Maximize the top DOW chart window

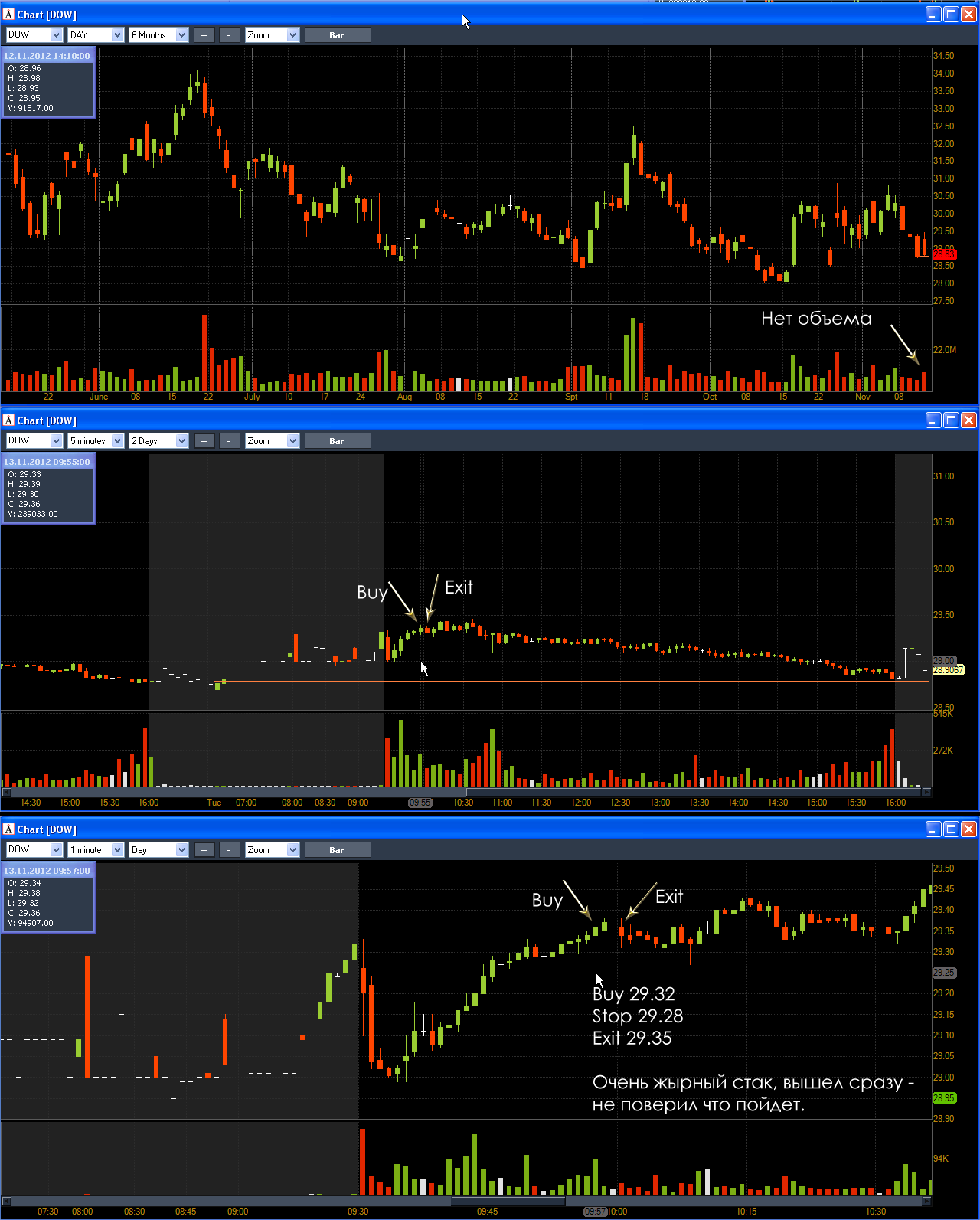[951, 15]
